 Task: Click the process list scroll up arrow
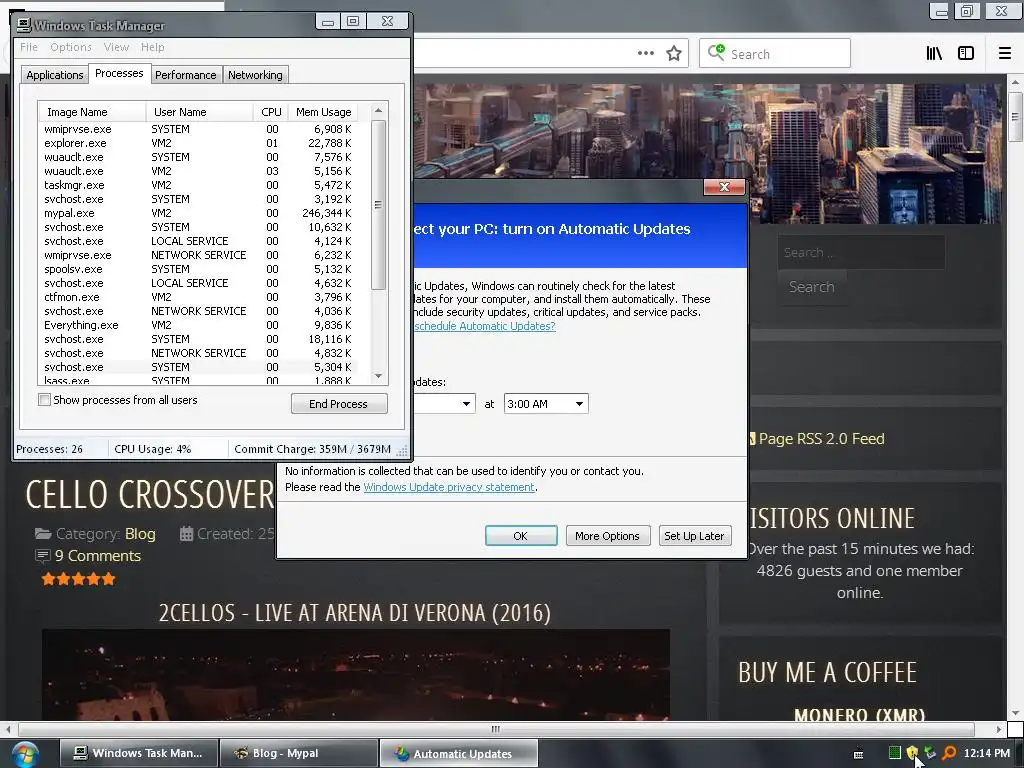click(378, 111)
